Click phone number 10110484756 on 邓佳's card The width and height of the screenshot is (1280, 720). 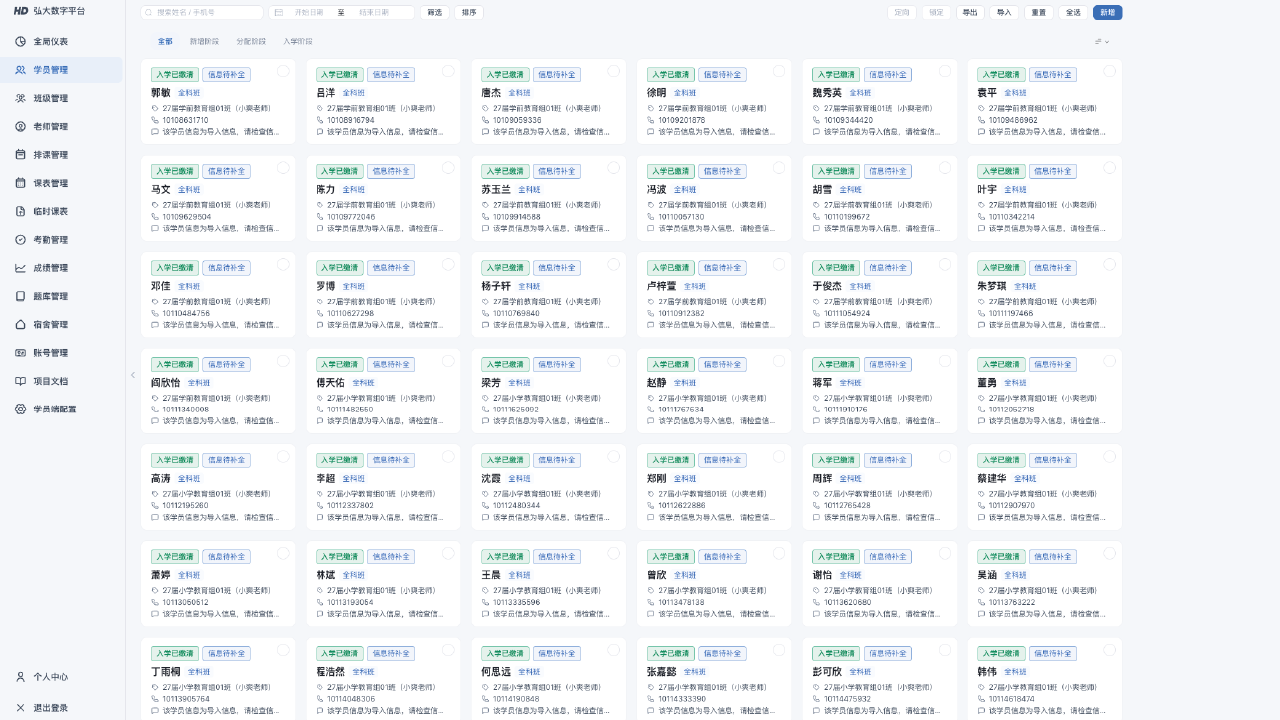[186, 313]
